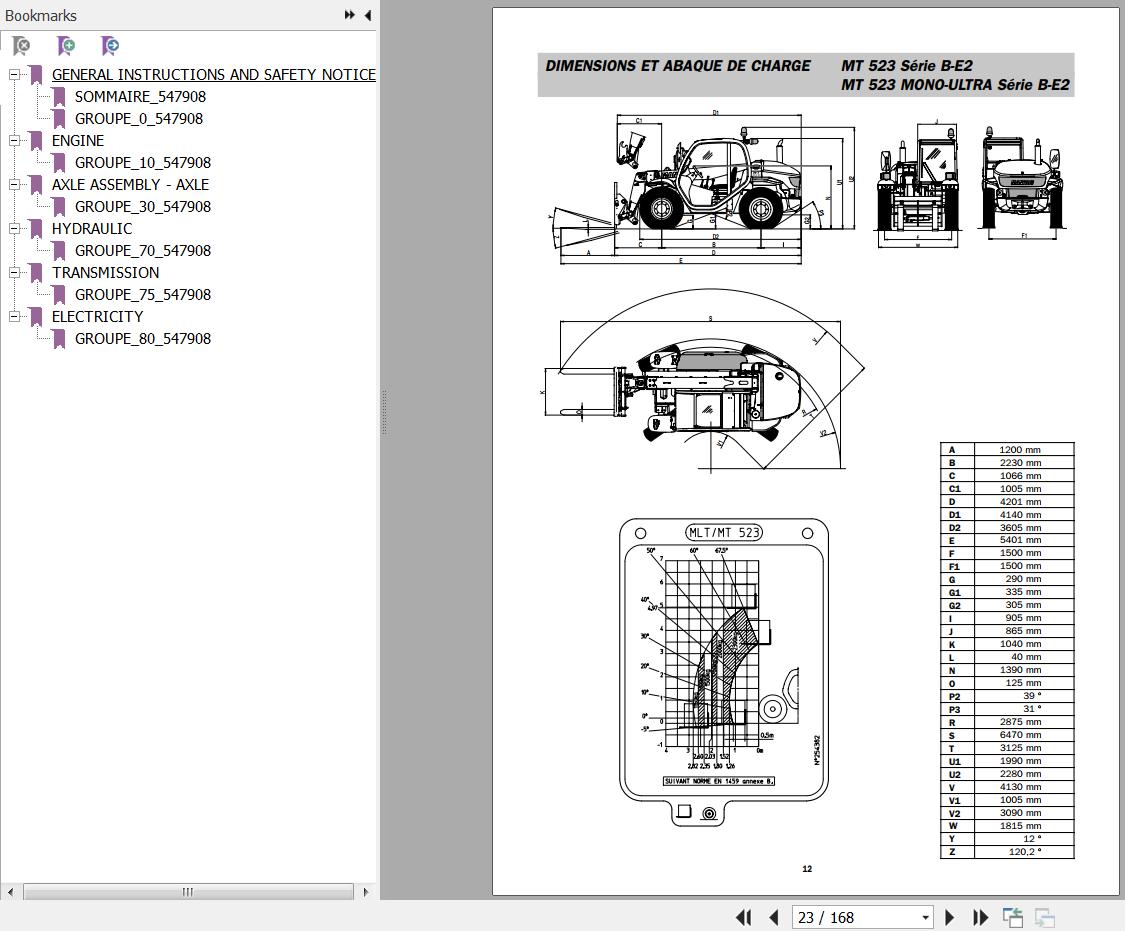This screenshot has width=1125, height=931.
Task: Open the GROUPE_80_547908 bookmark
Action: pyautogui.click(x=143, y=339)
